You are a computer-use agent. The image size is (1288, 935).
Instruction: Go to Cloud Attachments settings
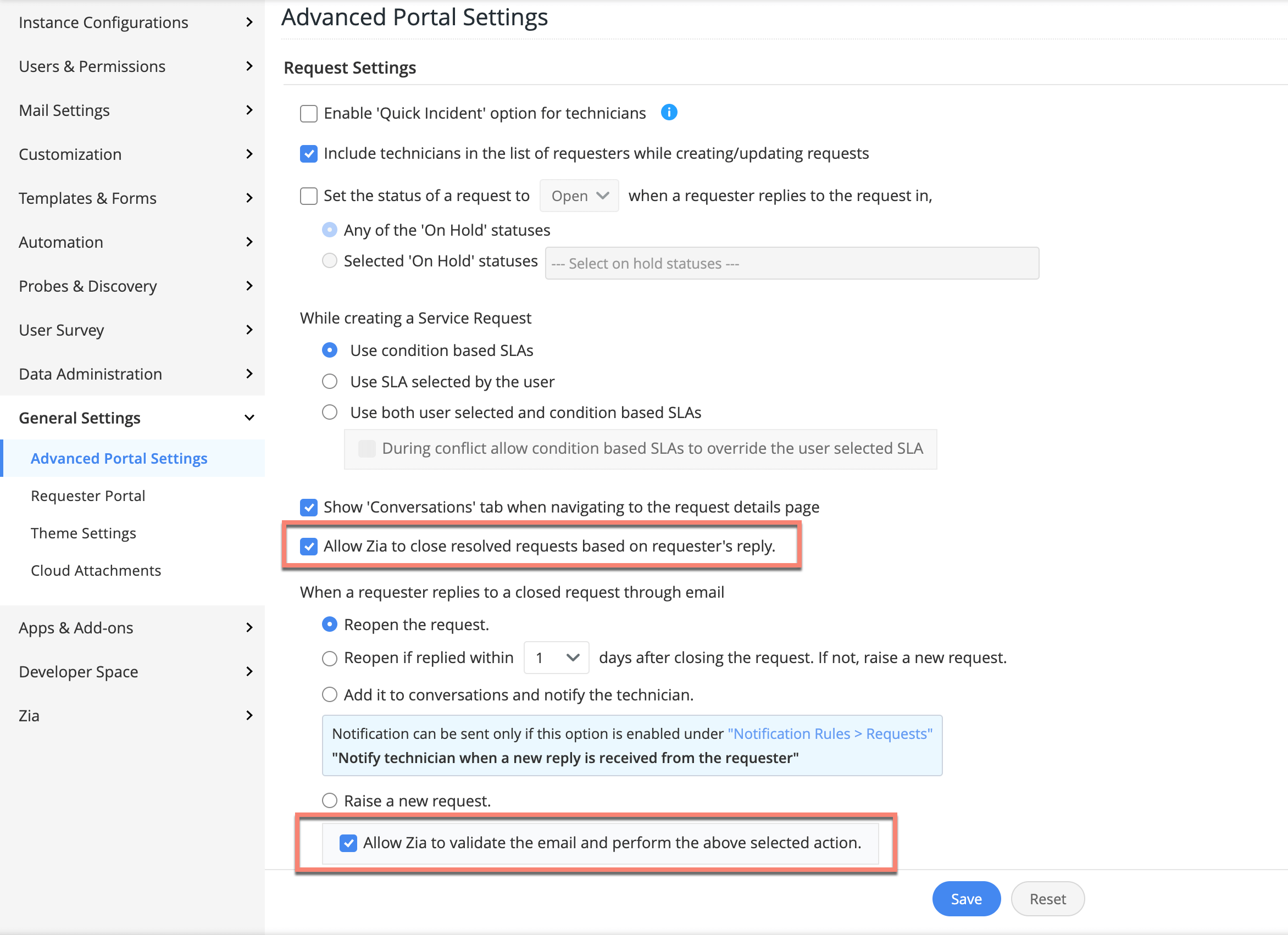[x=96, y=571]
